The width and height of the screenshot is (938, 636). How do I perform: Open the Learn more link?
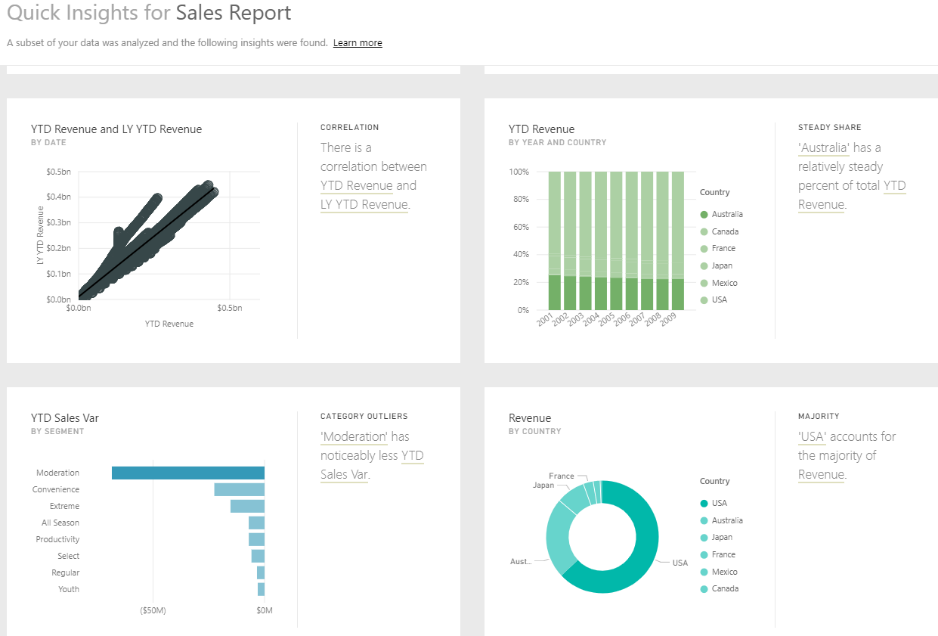(x=357, y=43)
